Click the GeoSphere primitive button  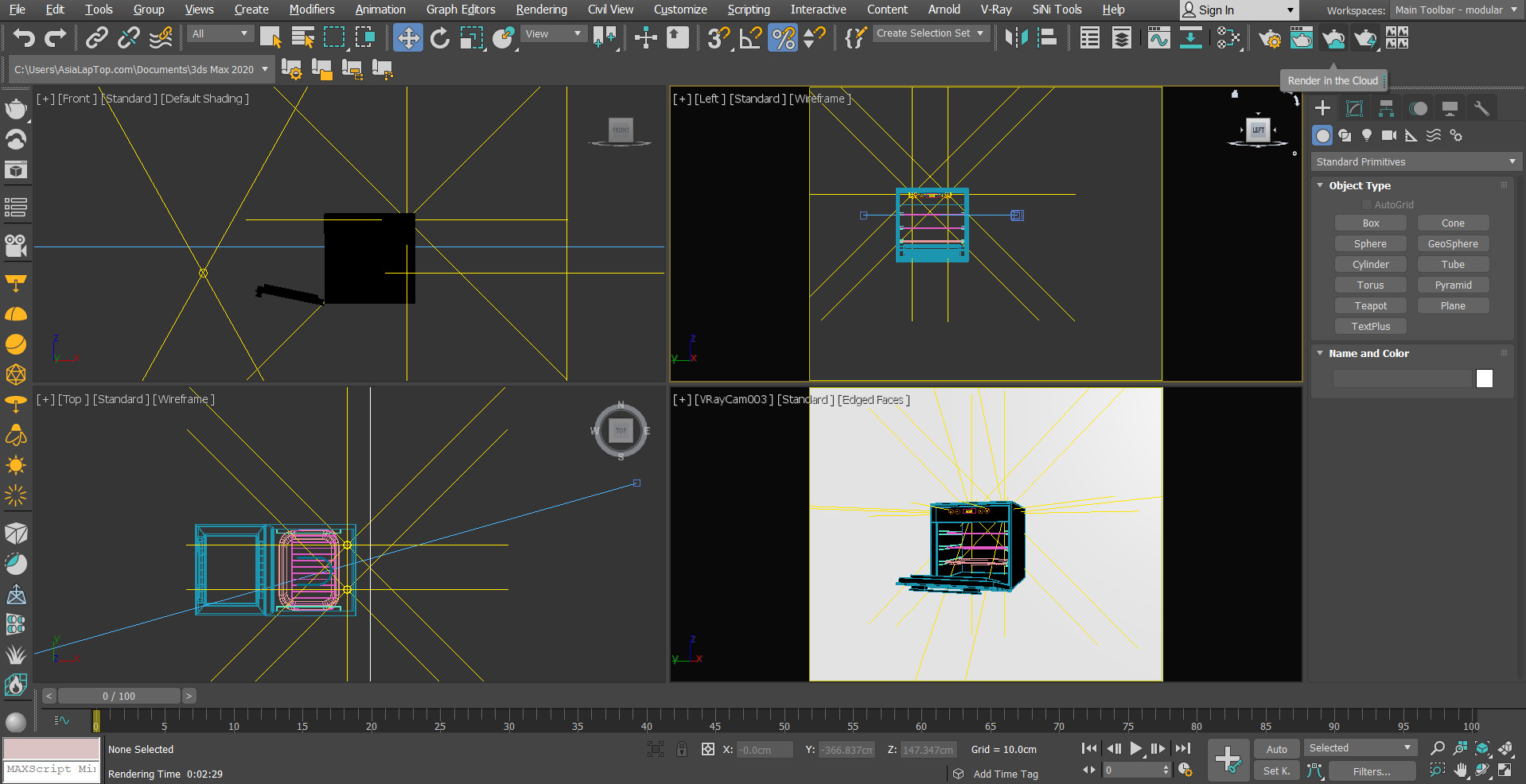(x=1454, y=244)
